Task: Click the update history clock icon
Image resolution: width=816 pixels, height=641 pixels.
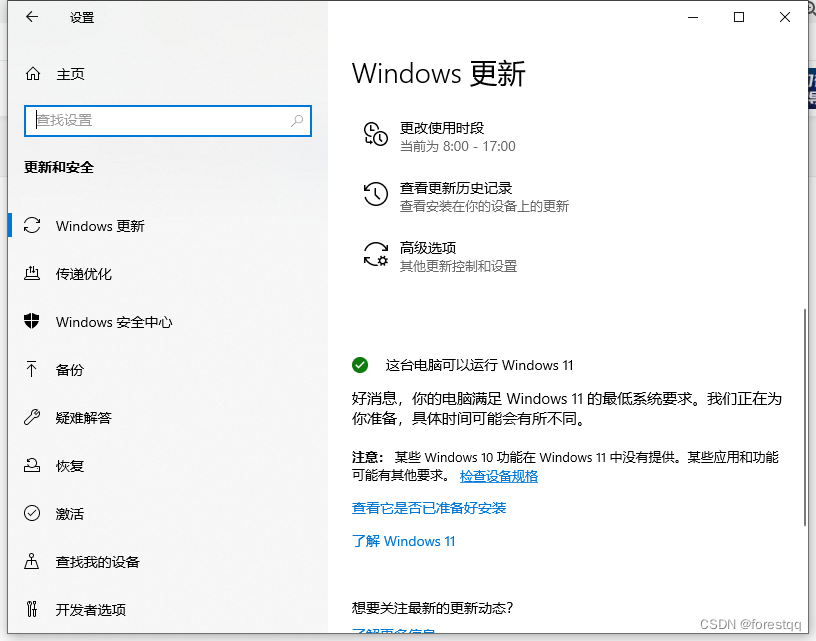Action: pyautogui.click(x=375, y=194)
